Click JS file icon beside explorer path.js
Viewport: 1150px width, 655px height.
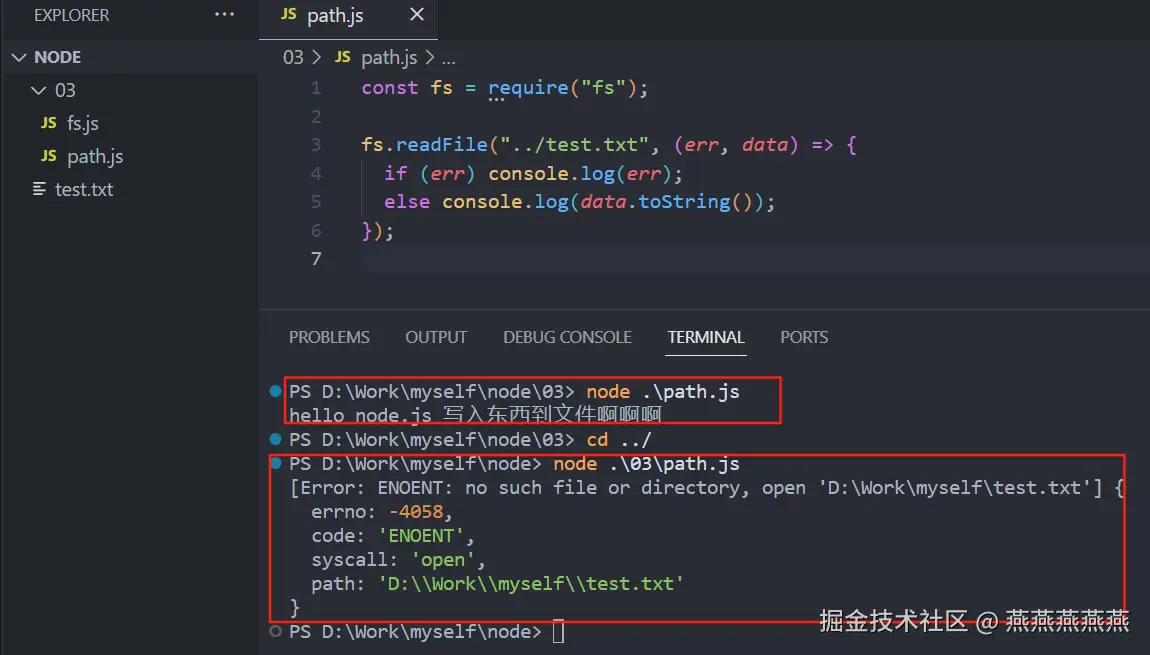pos(49,156)
